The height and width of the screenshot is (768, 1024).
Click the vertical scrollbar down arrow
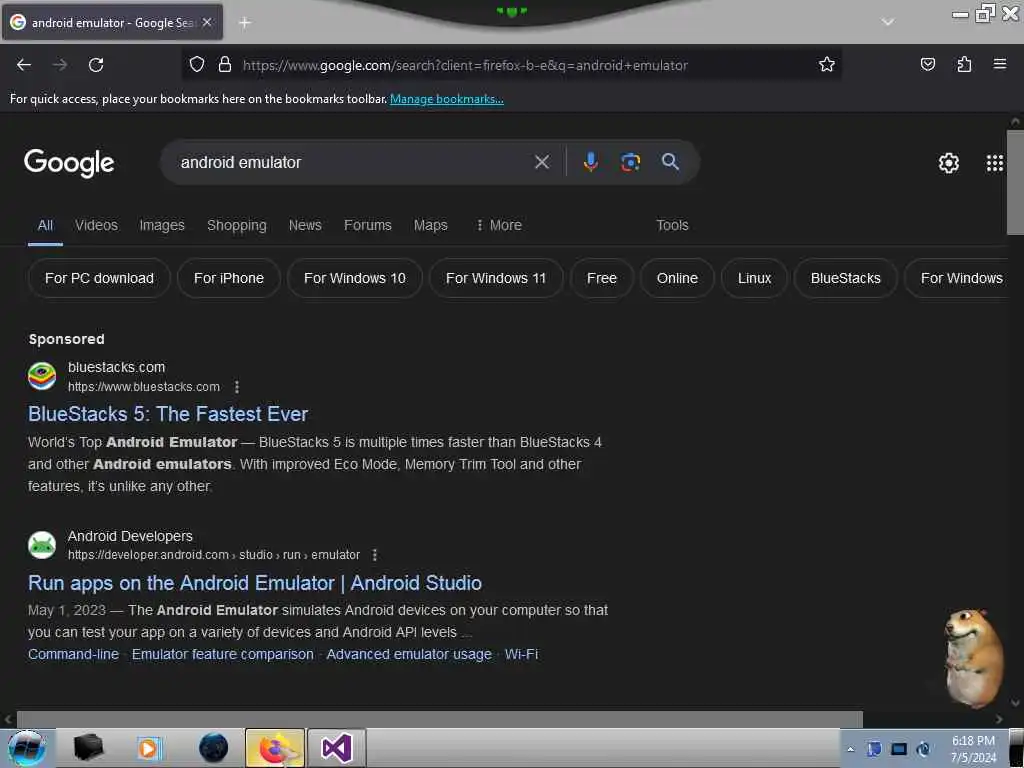click(1015, 703)
